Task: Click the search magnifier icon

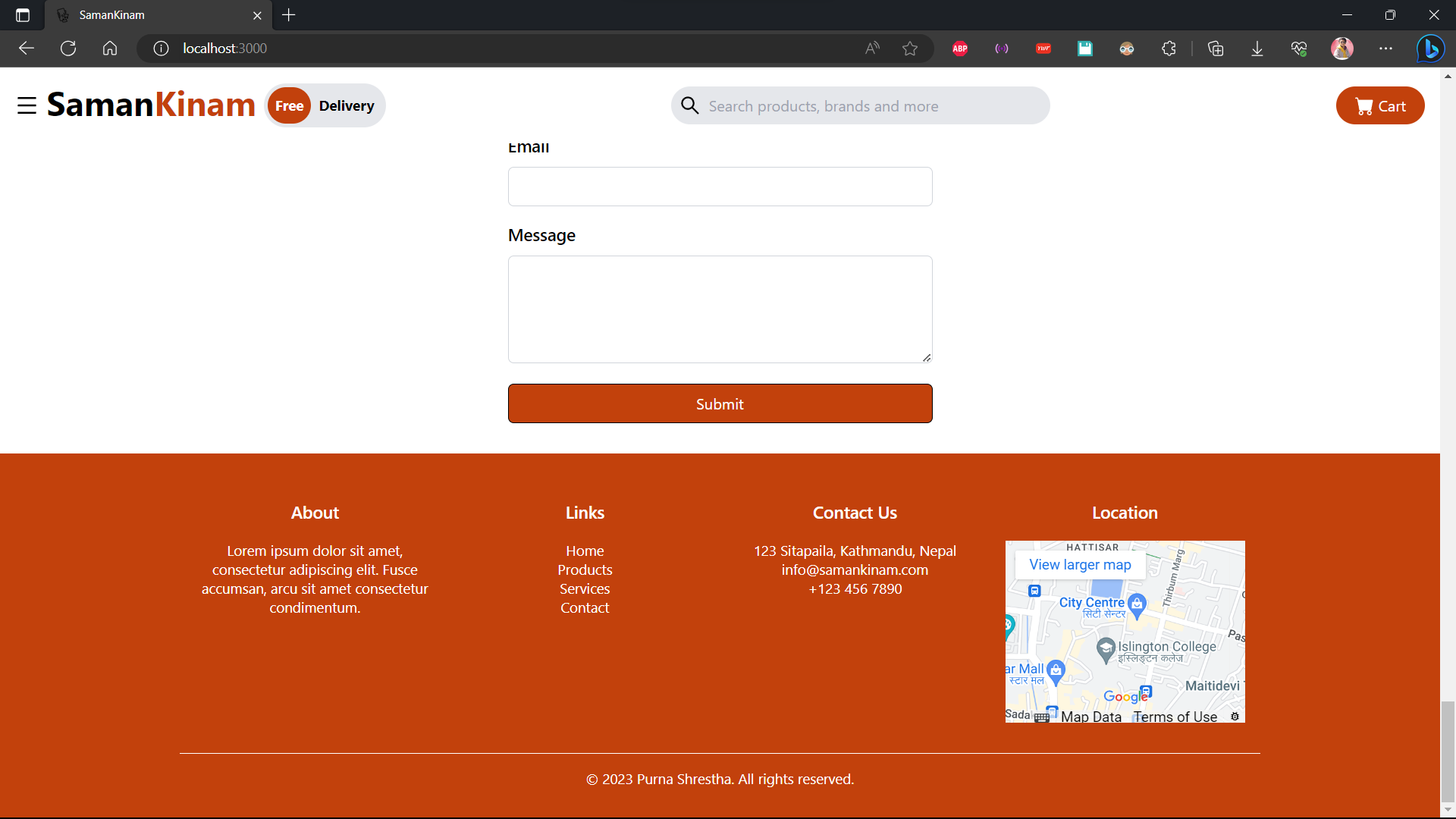Action: click(x=689, y=105)
